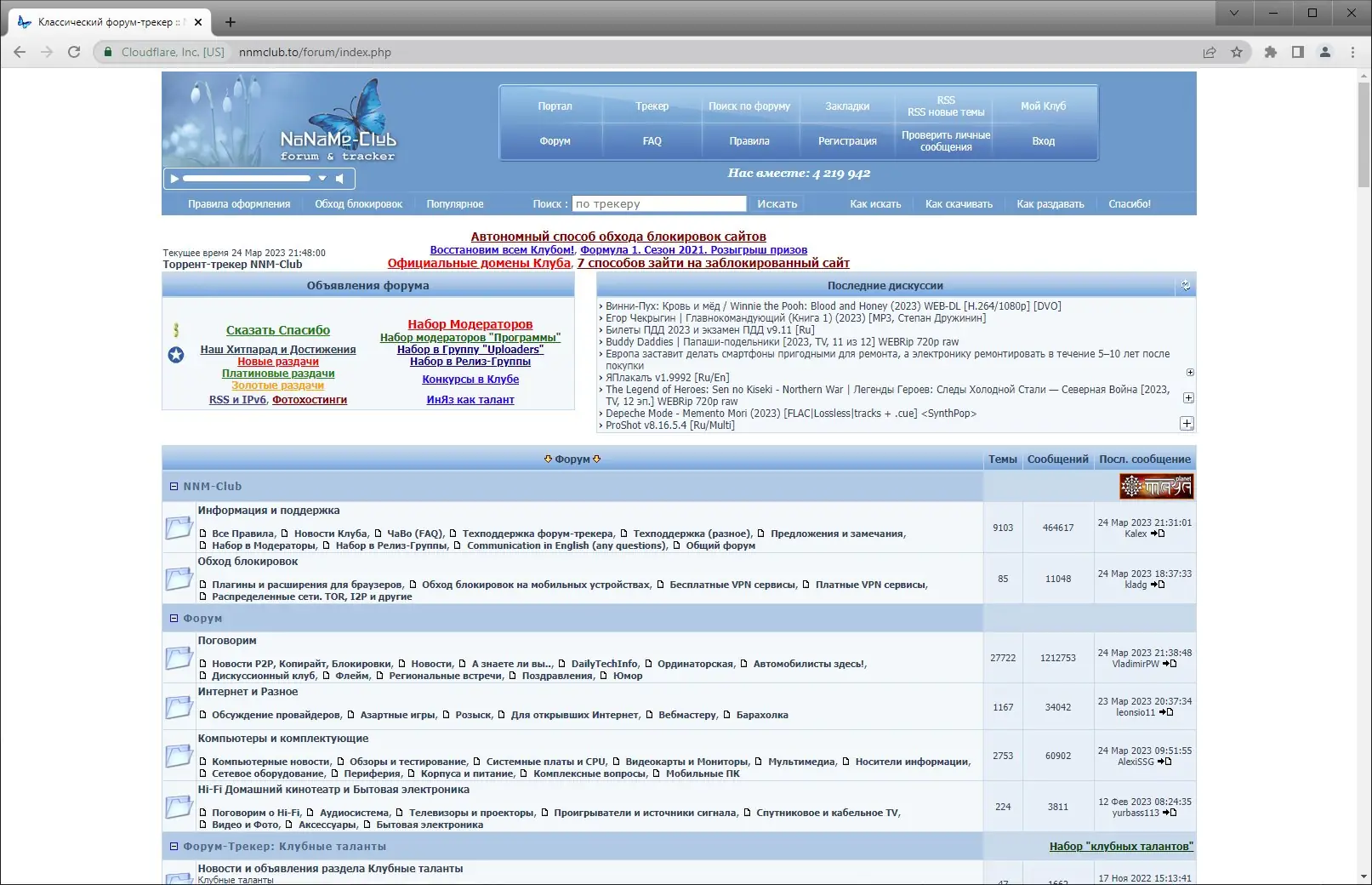Open Сказать Спасибо announcement link
1372x885 pixels.
278,330
